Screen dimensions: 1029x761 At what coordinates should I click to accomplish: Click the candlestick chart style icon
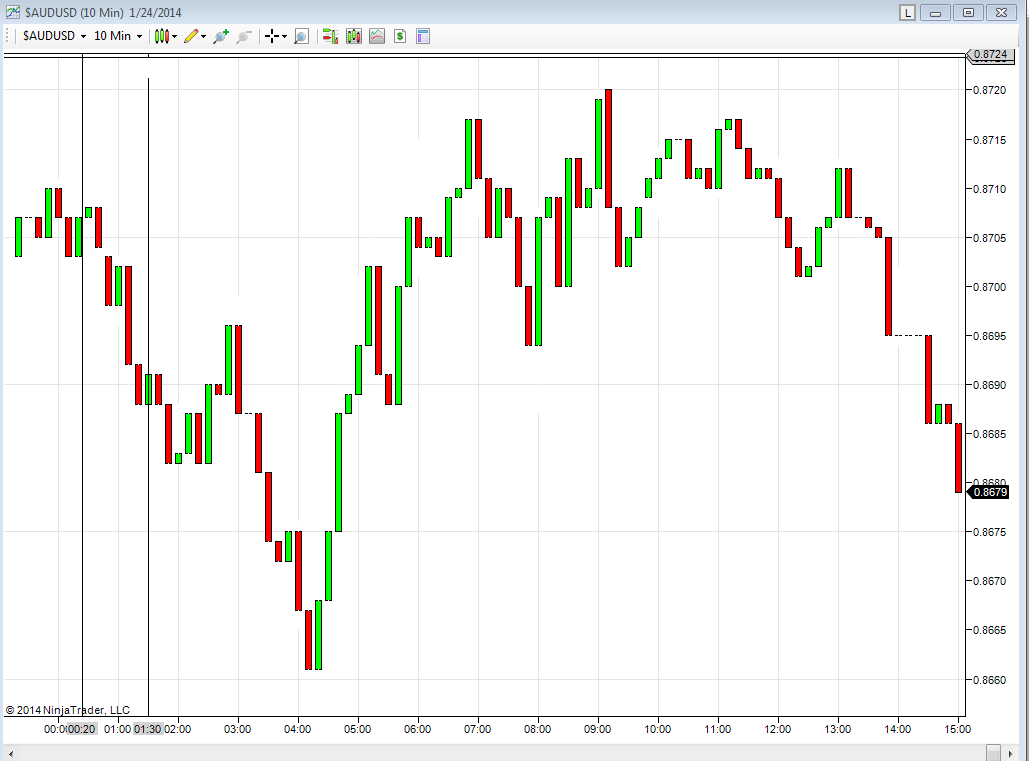click(161, 36)
